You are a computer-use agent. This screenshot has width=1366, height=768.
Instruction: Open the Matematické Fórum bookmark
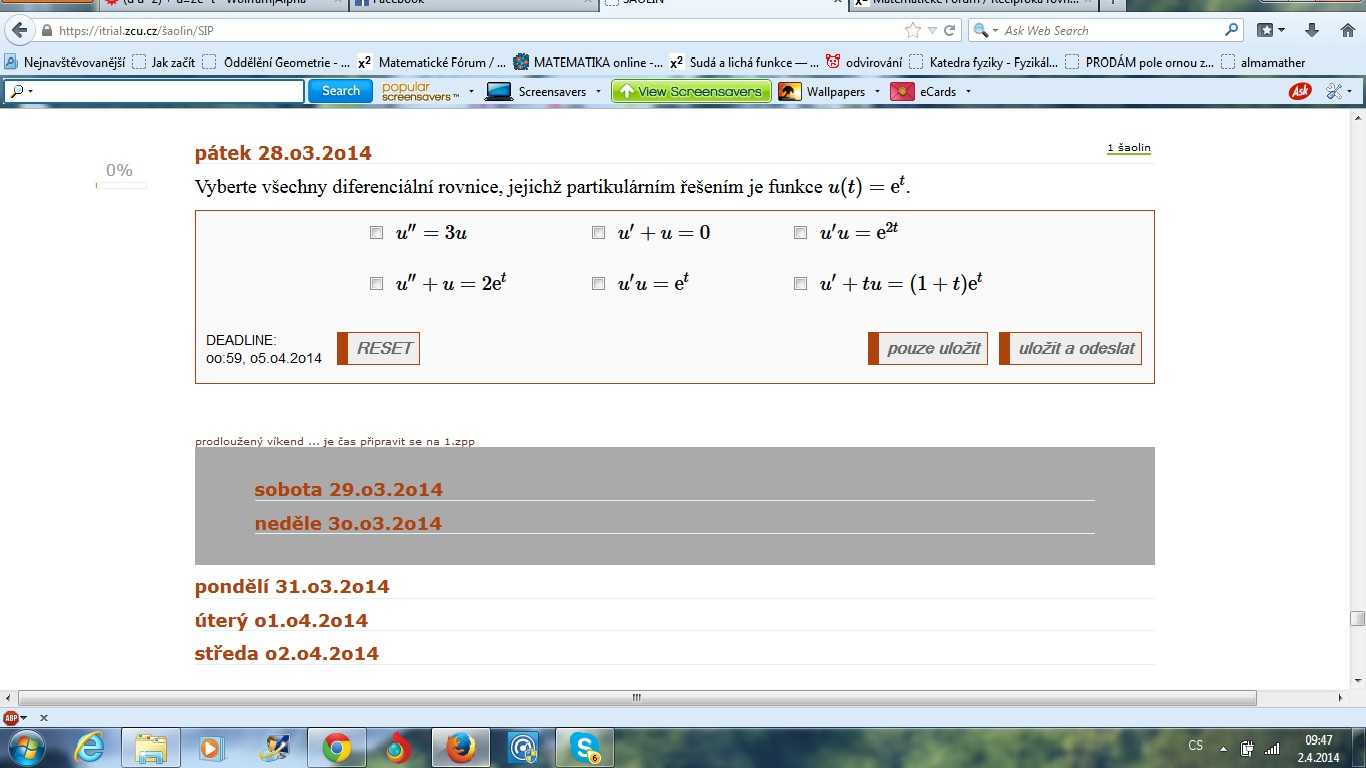[432, 62]
